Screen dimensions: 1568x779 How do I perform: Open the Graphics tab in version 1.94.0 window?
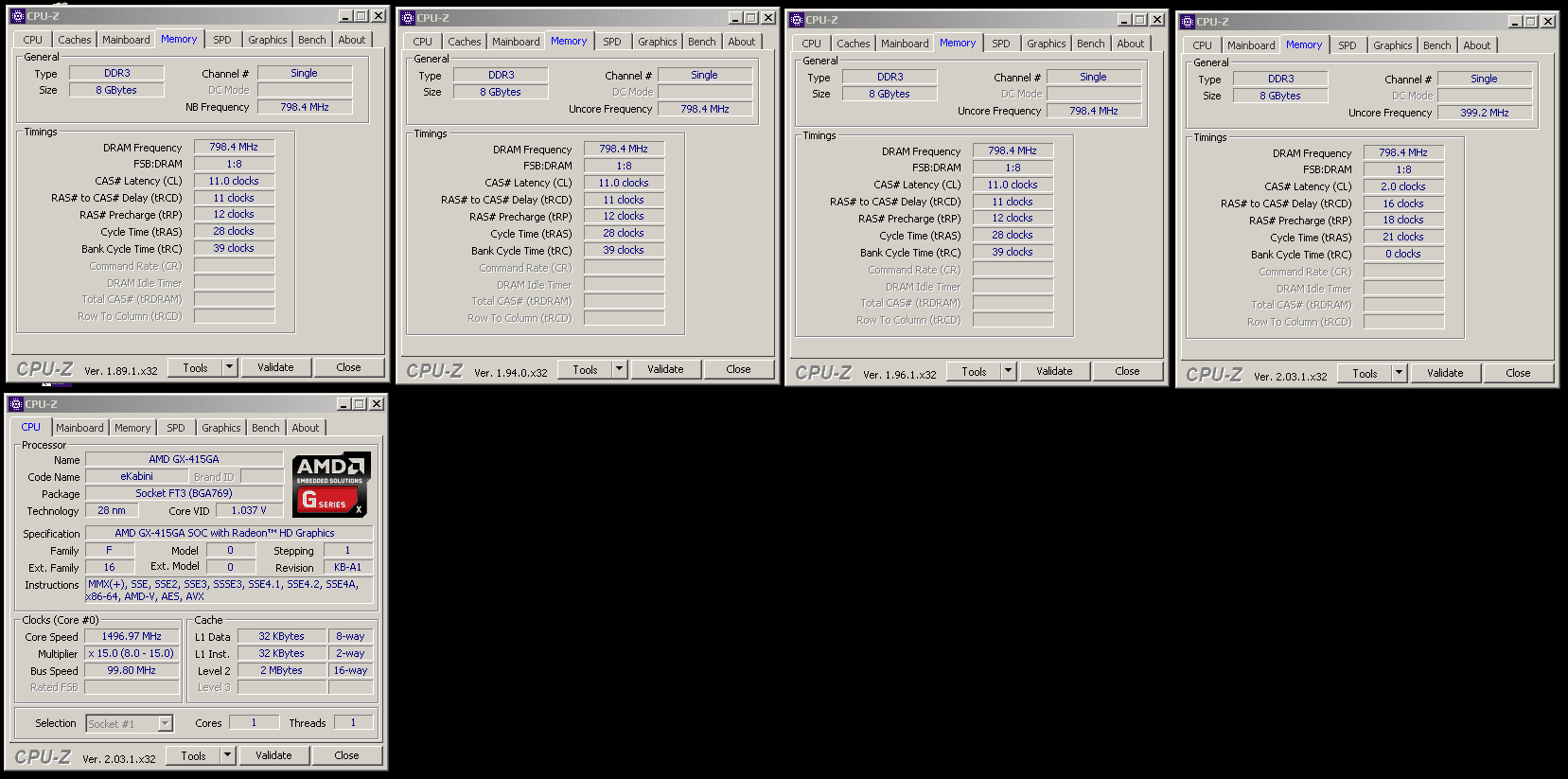(658, 42)
